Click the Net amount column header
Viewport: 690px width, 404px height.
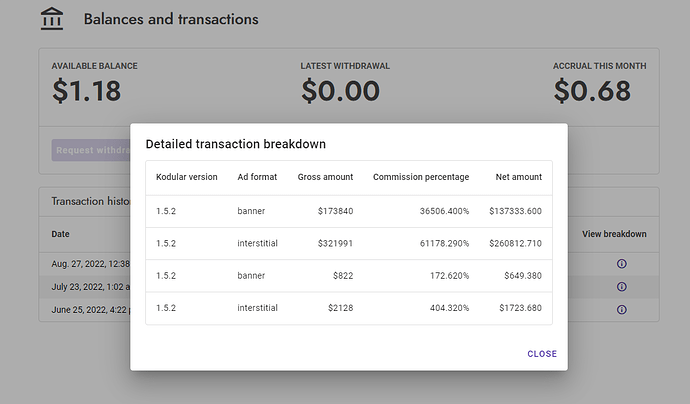click(x=518, y=177)
